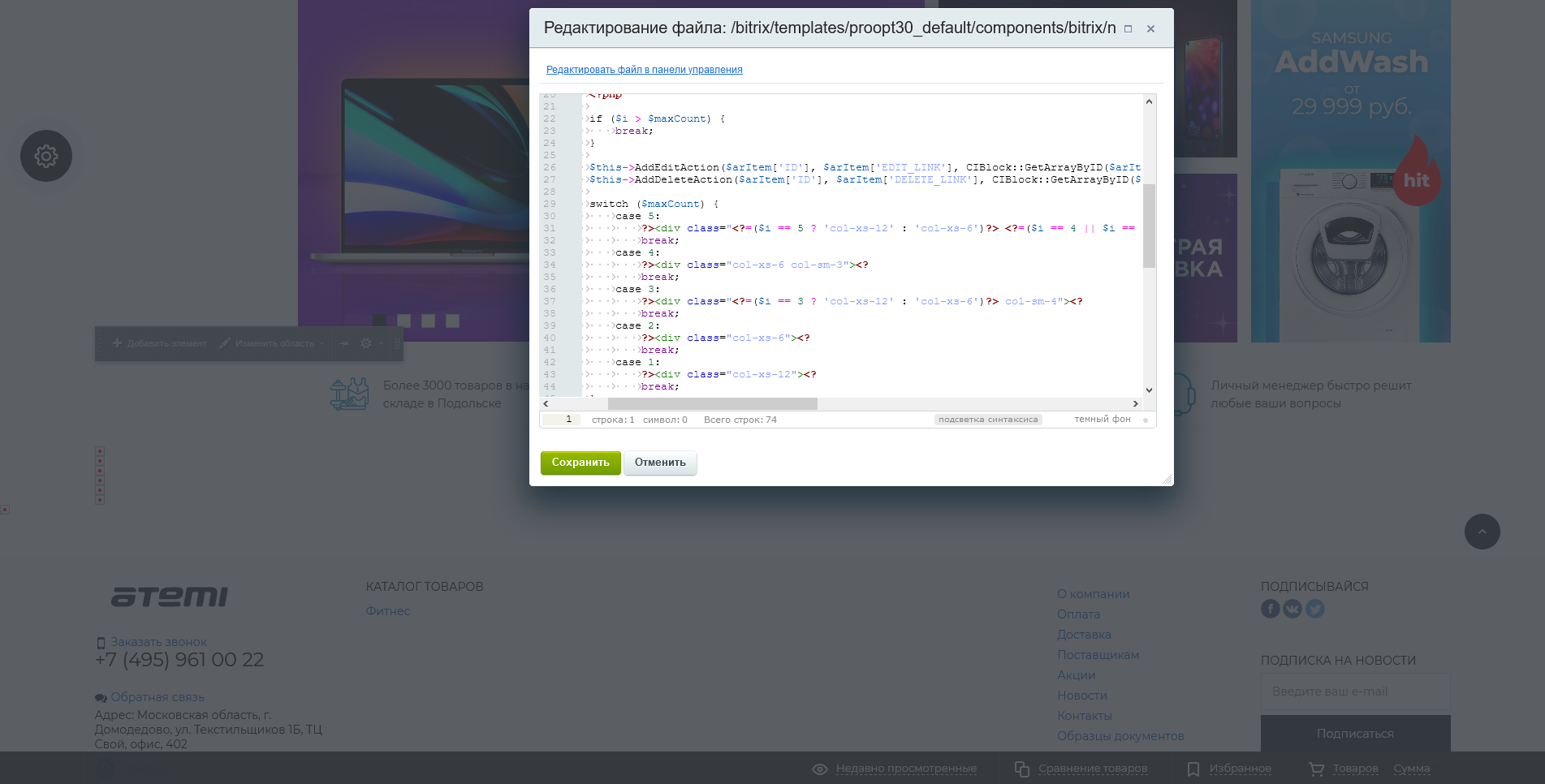Click the editor's down scroll arrow

click(1149, 390)
